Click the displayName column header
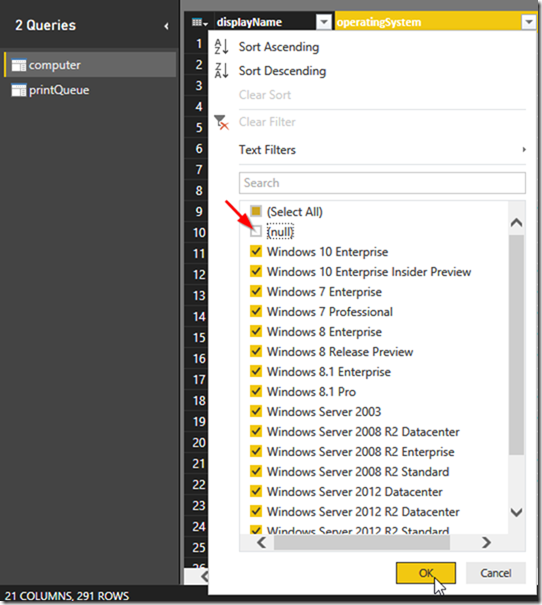 coord(266,22)
